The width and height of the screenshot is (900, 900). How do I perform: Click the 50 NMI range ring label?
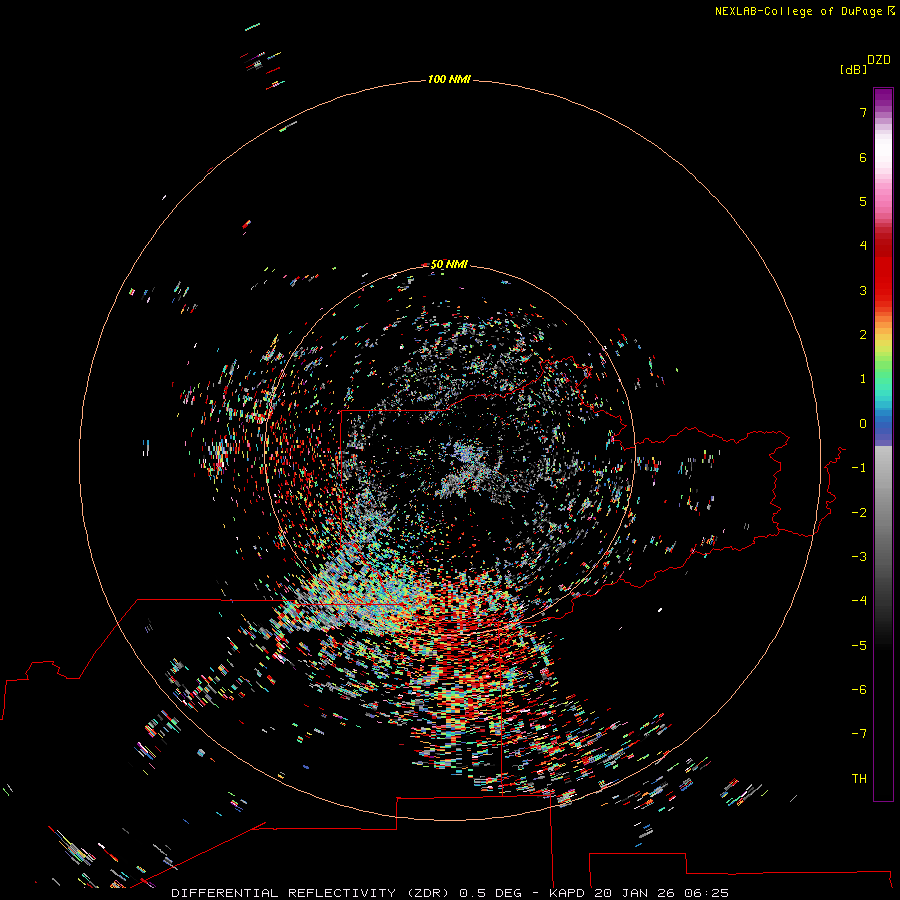pos(449,264)
